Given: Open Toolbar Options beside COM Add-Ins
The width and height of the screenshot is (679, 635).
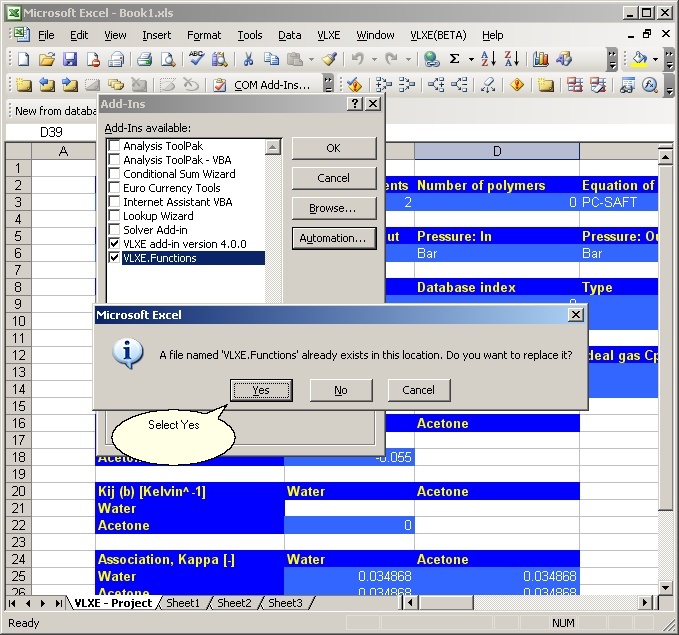Looking at the screenshot, I should click(x=328, y=85).
